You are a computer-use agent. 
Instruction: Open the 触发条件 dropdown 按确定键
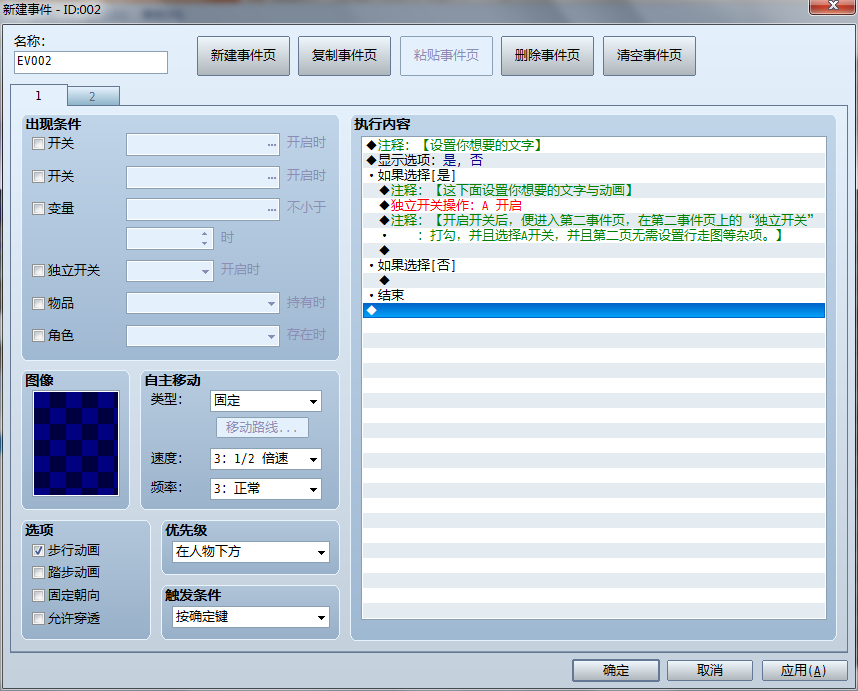tap(251, 617)
